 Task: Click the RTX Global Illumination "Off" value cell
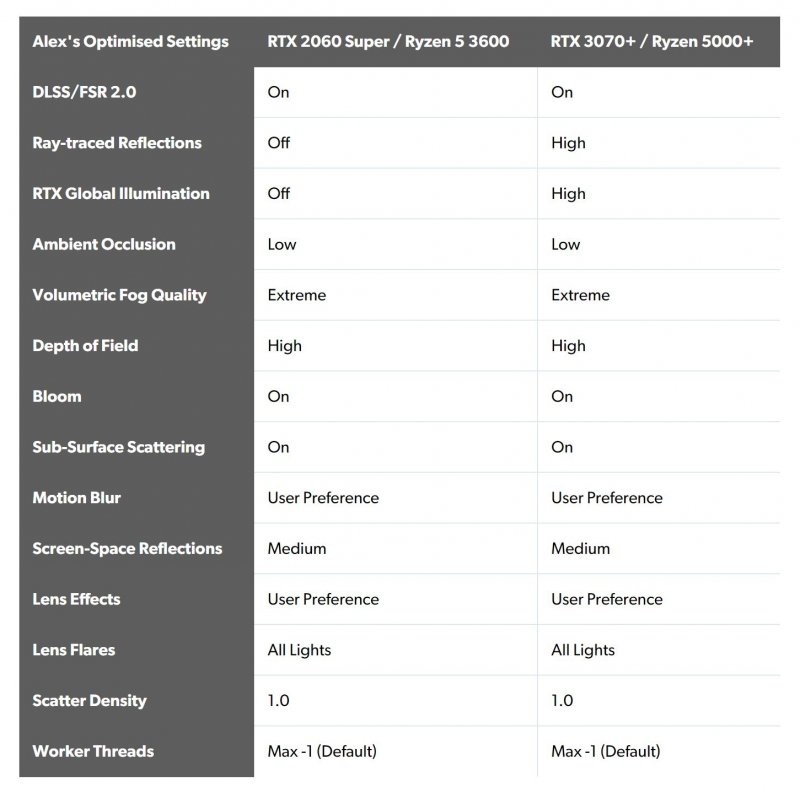point(279,194)
